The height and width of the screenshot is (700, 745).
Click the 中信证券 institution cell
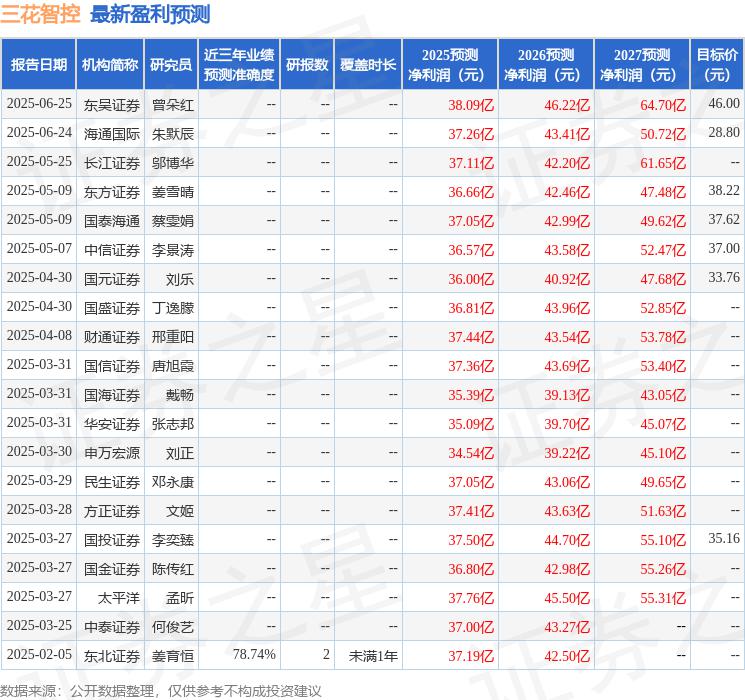pos(112,250)
